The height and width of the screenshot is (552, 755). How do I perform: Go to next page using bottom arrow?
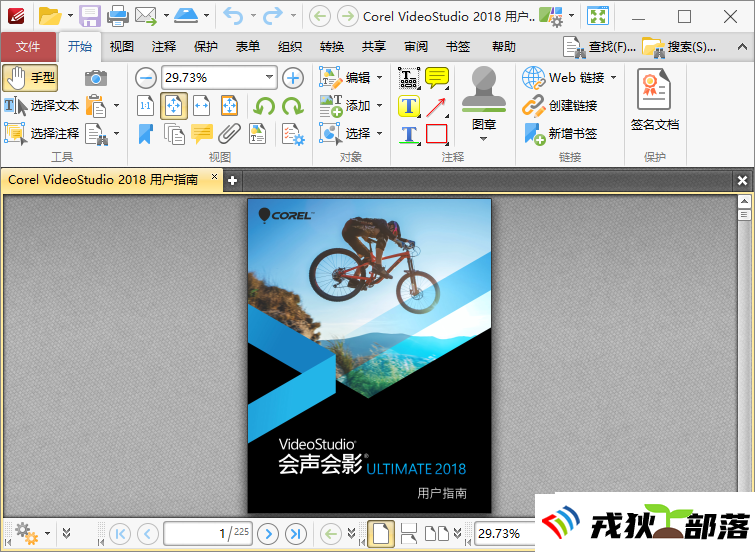point(267,533)
